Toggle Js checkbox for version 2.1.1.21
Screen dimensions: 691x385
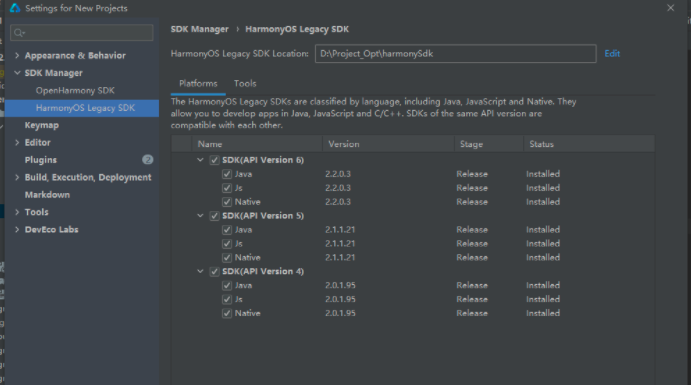[227, 244]
